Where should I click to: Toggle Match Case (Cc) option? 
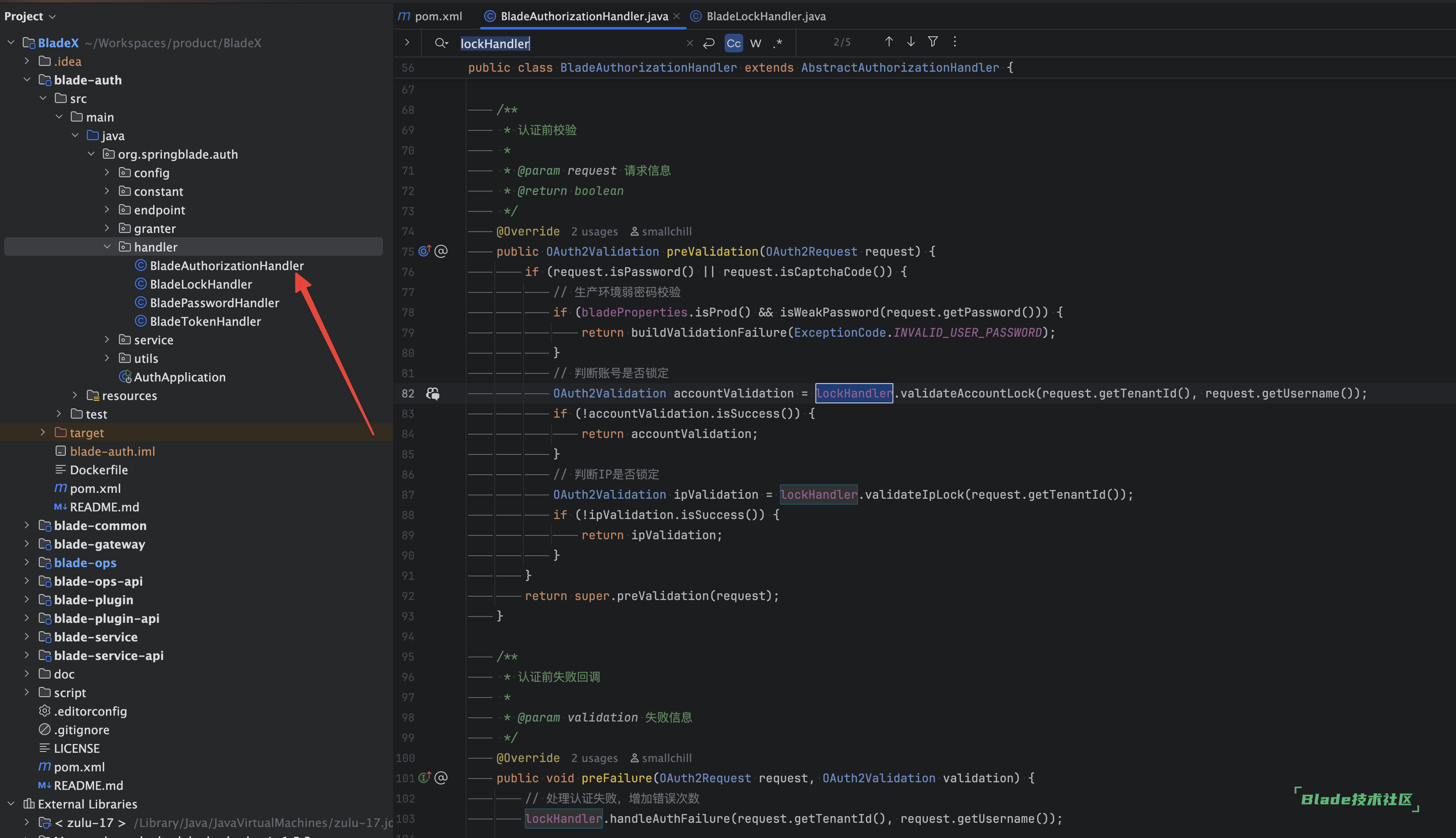733,43
